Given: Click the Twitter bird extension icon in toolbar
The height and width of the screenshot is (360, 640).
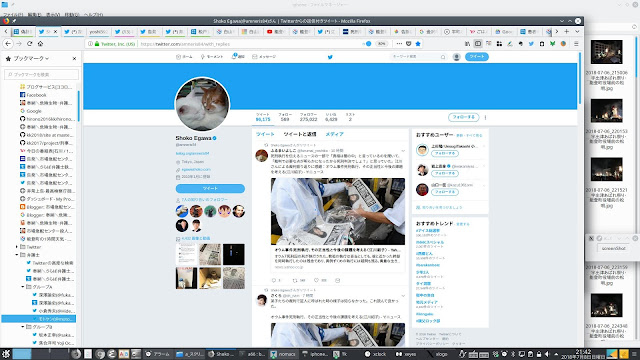Looking at the screenshot, I should [x=531, y=44].
